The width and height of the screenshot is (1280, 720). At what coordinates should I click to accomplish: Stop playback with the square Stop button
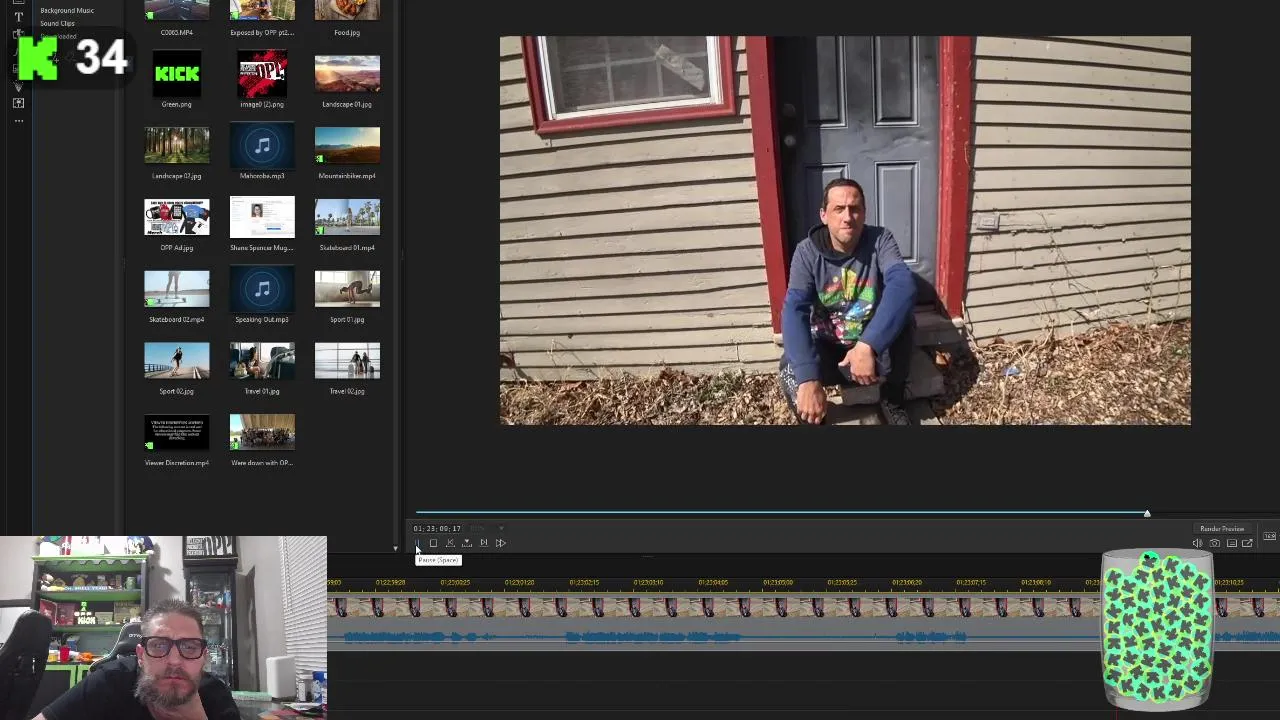point(433,543)
